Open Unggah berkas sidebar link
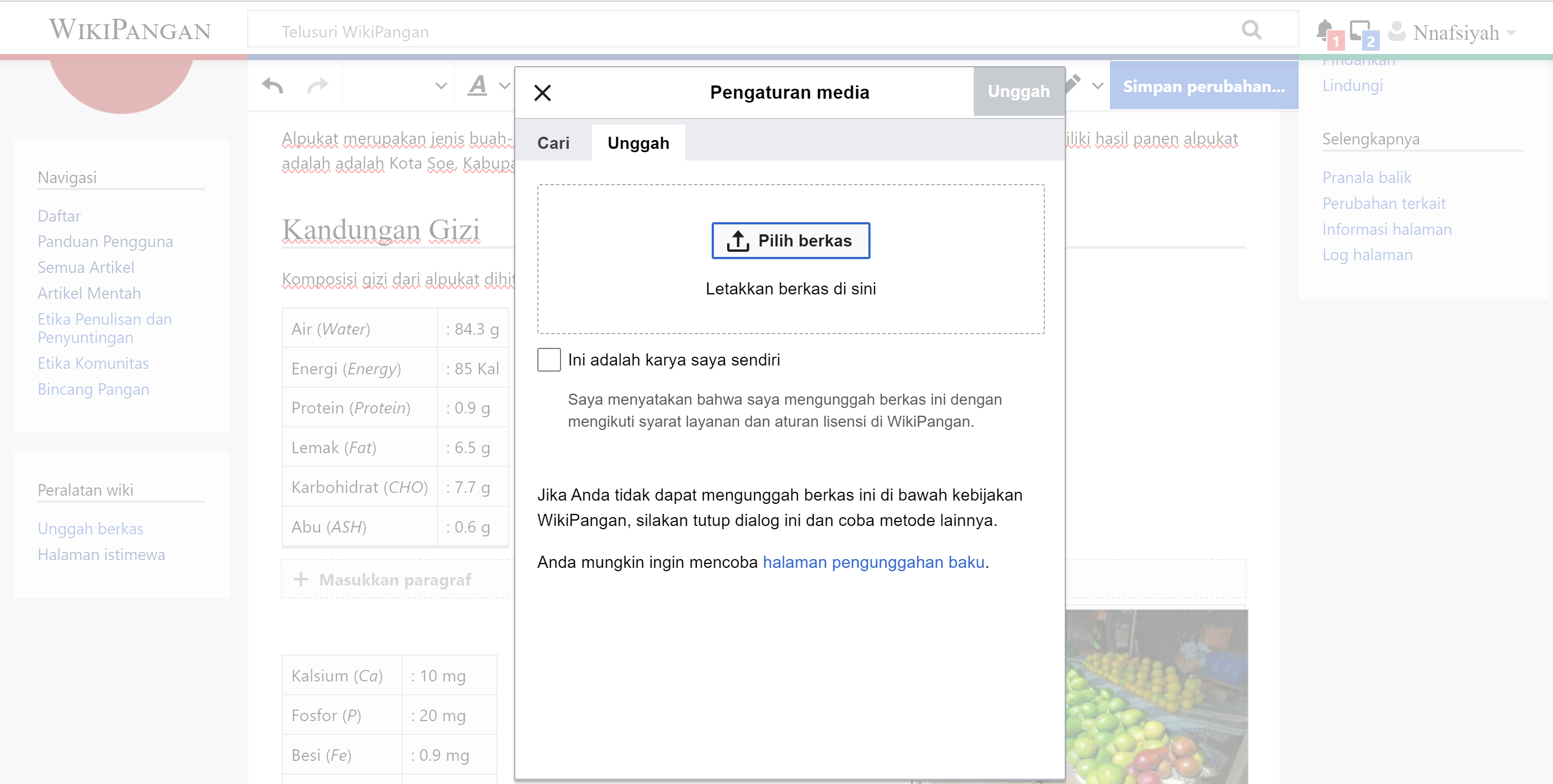Viewport: 1553px width, 784px height. coord(90,529)
